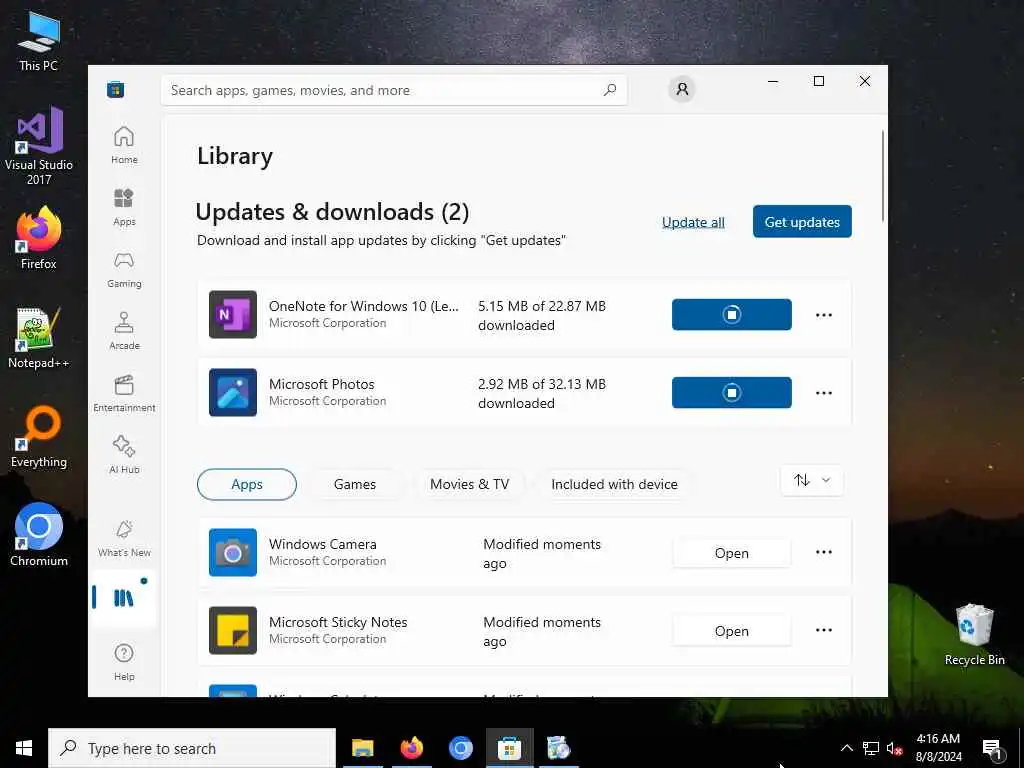1024x768 pixels.
Task: Click the Windows Camera app icon
Action: (232, 552)
